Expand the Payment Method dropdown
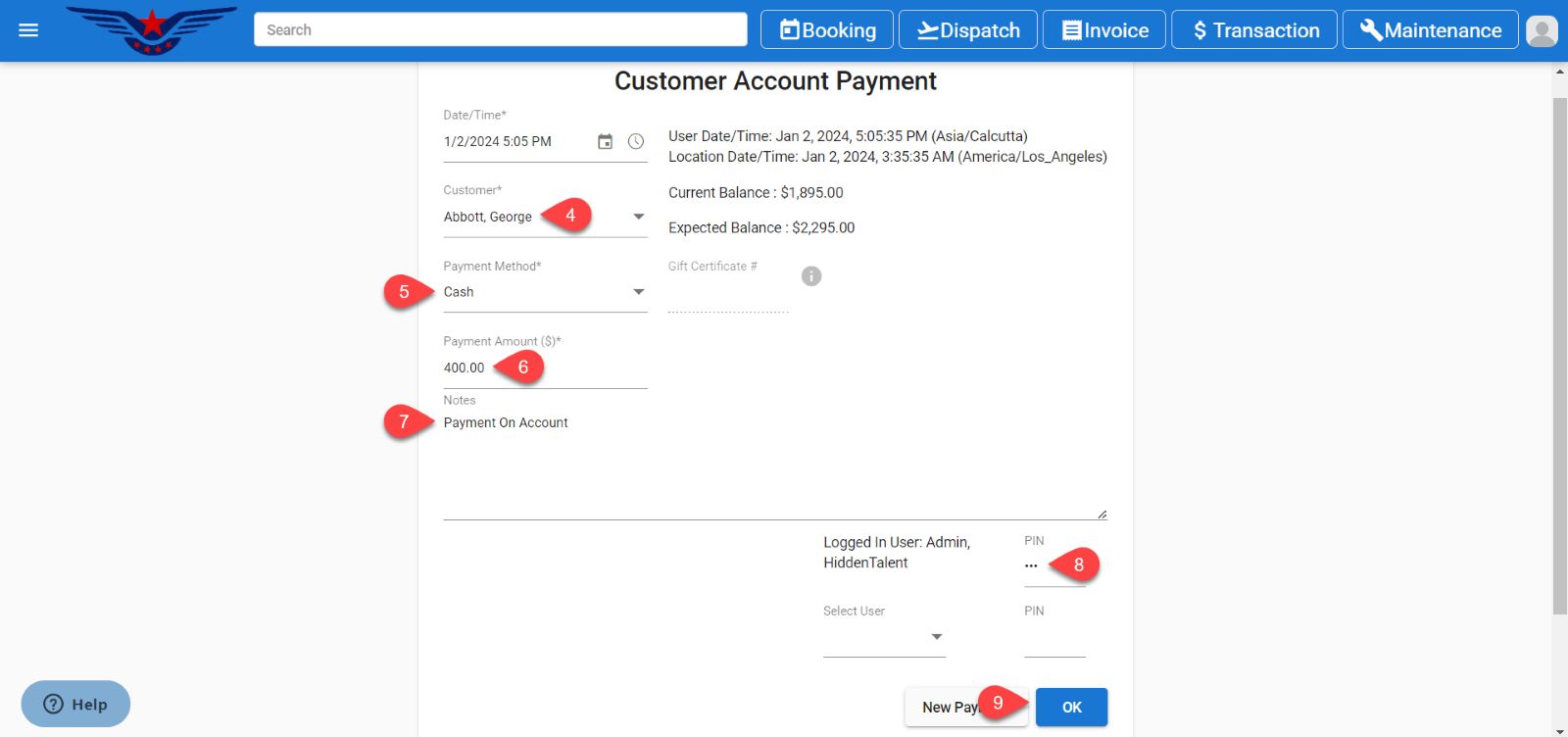This screenshot has width=1568, height=737. click(638, 292)
